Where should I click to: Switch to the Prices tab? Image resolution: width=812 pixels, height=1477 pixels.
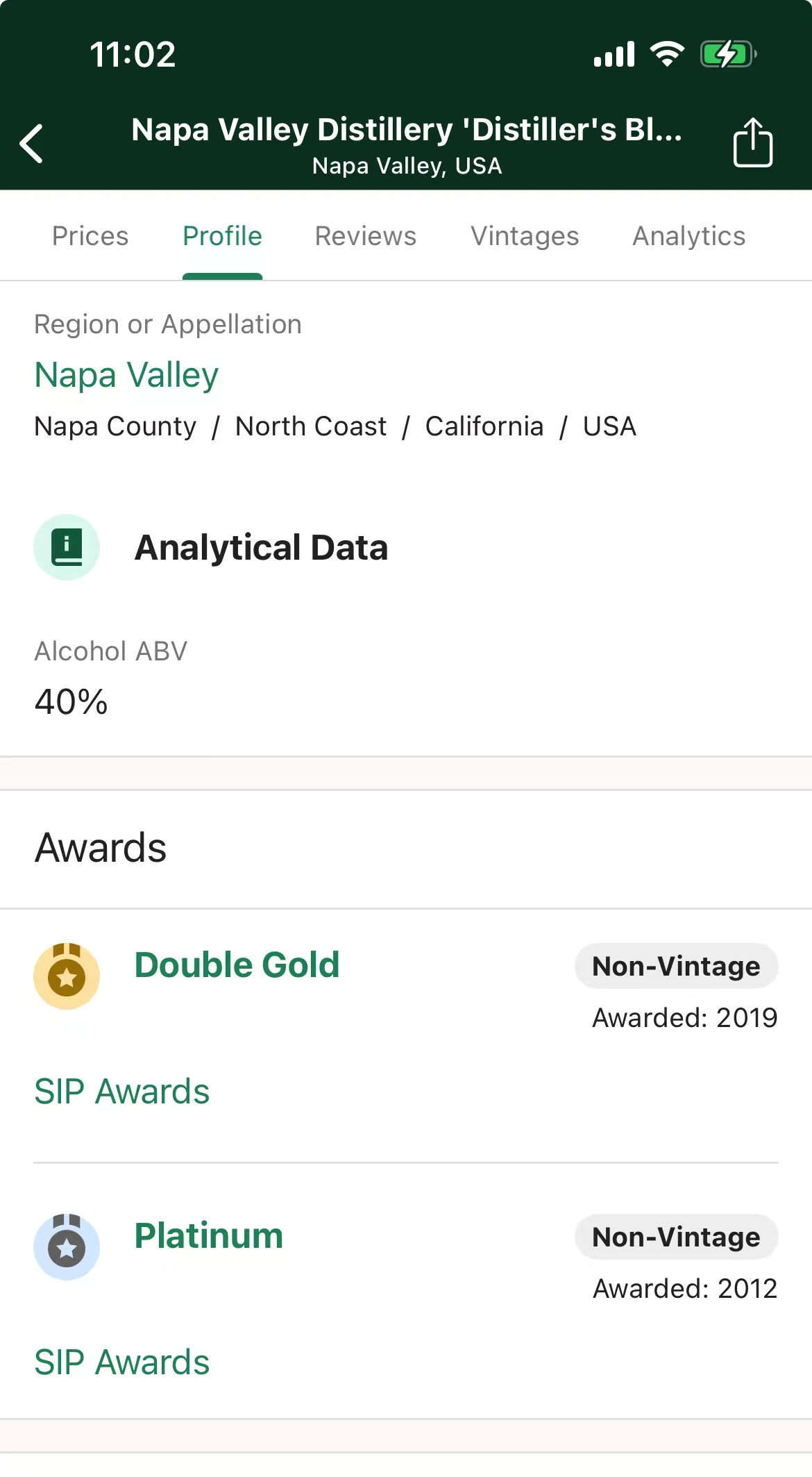[x=90, y=236]
